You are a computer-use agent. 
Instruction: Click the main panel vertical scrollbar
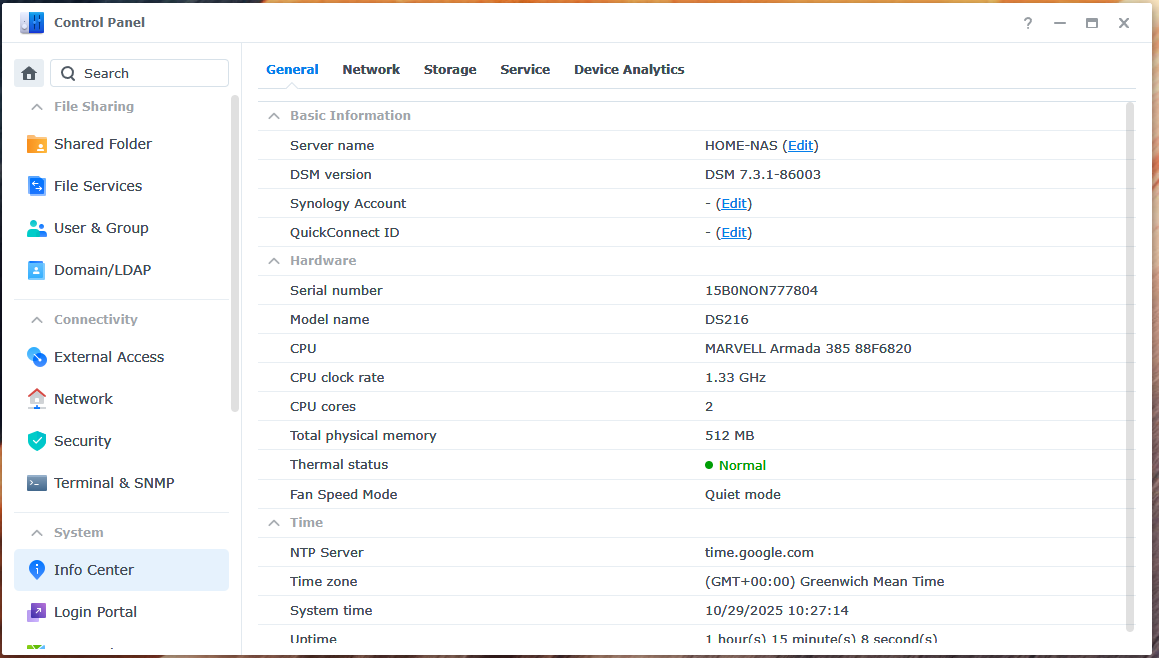point(1129,367)
